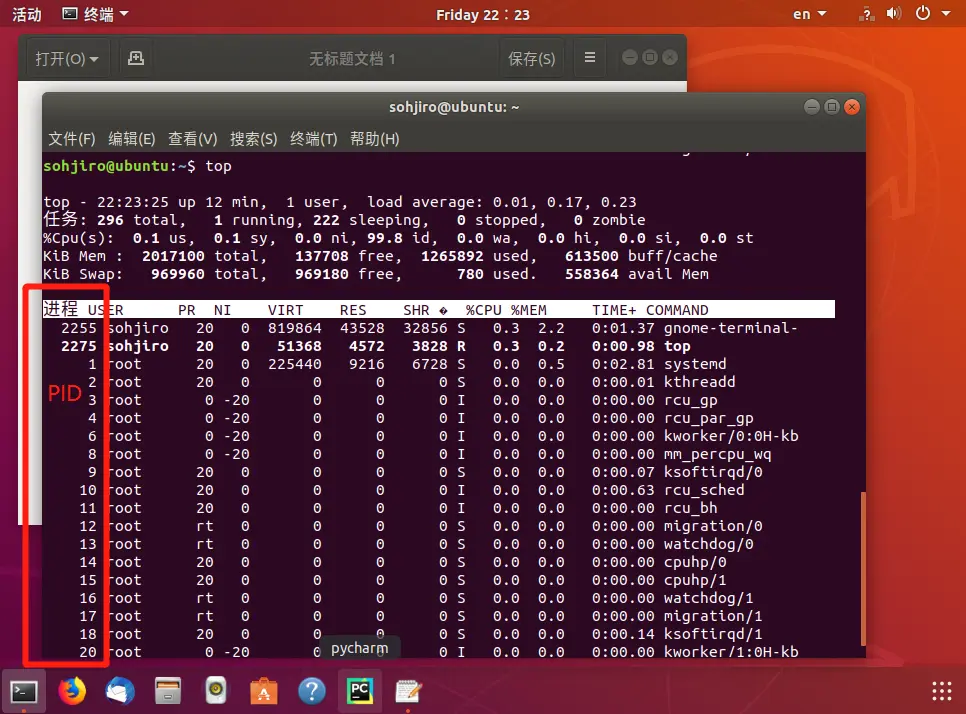
Task: Open Thunderbird mail from the dock
Action: [x=120, y=691]
